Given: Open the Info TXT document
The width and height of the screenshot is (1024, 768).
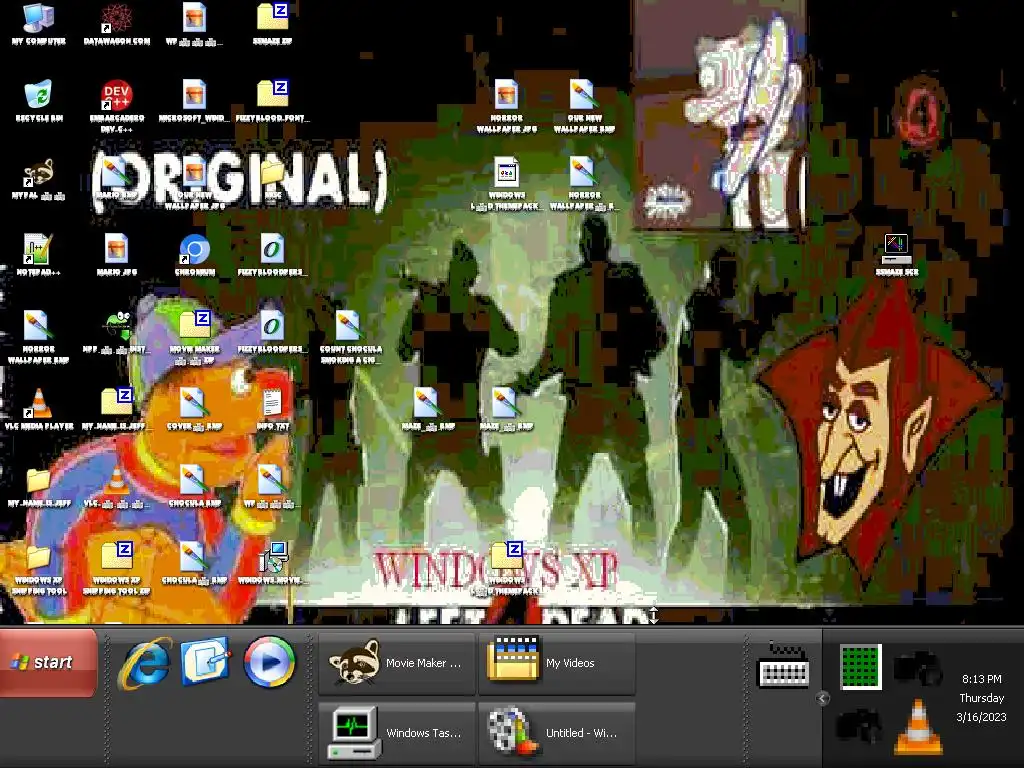Looking at the screenshot, I should 272,409.
